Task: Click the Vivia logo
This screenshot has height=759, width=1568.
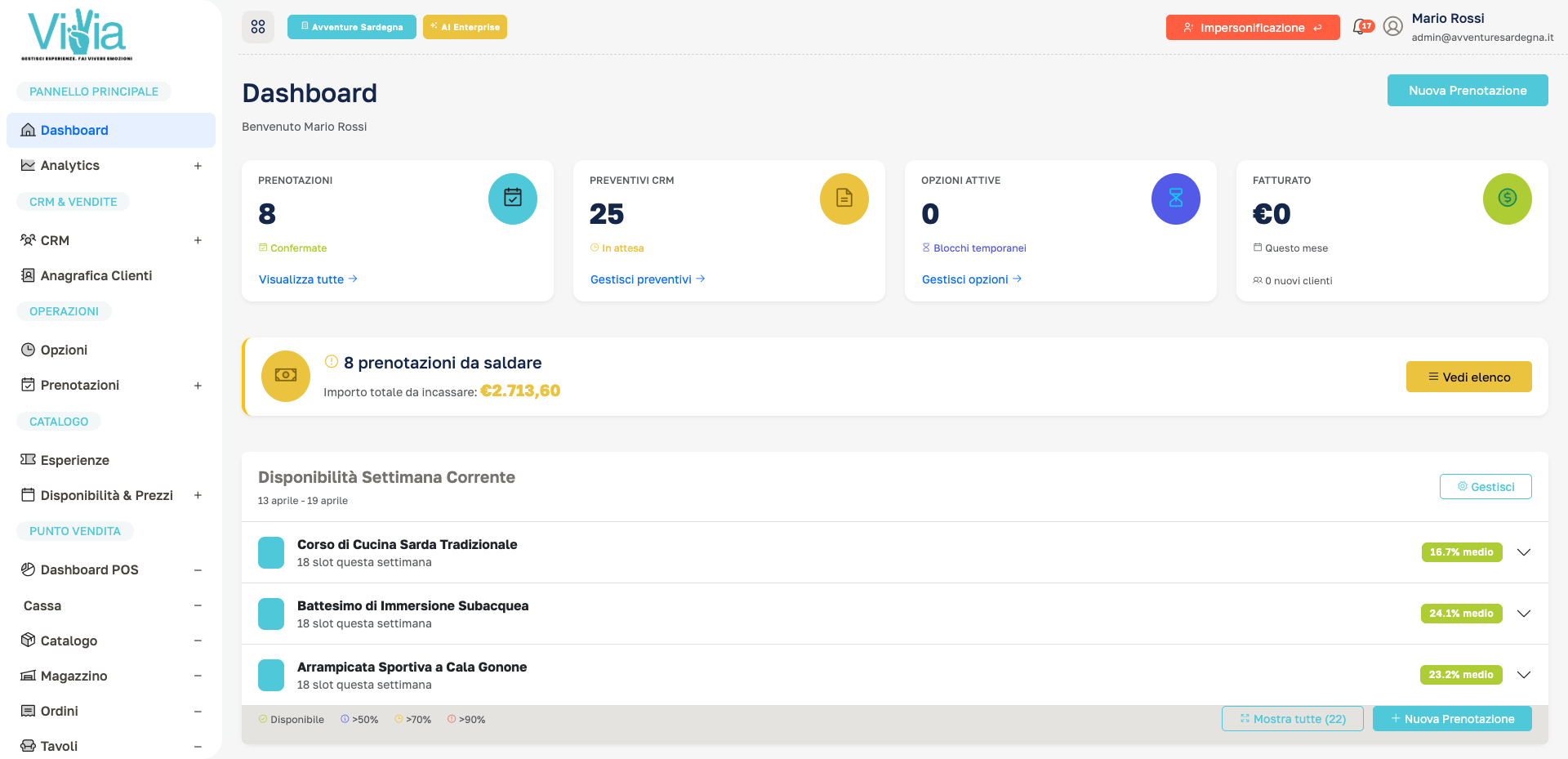Action: (77, 35)
